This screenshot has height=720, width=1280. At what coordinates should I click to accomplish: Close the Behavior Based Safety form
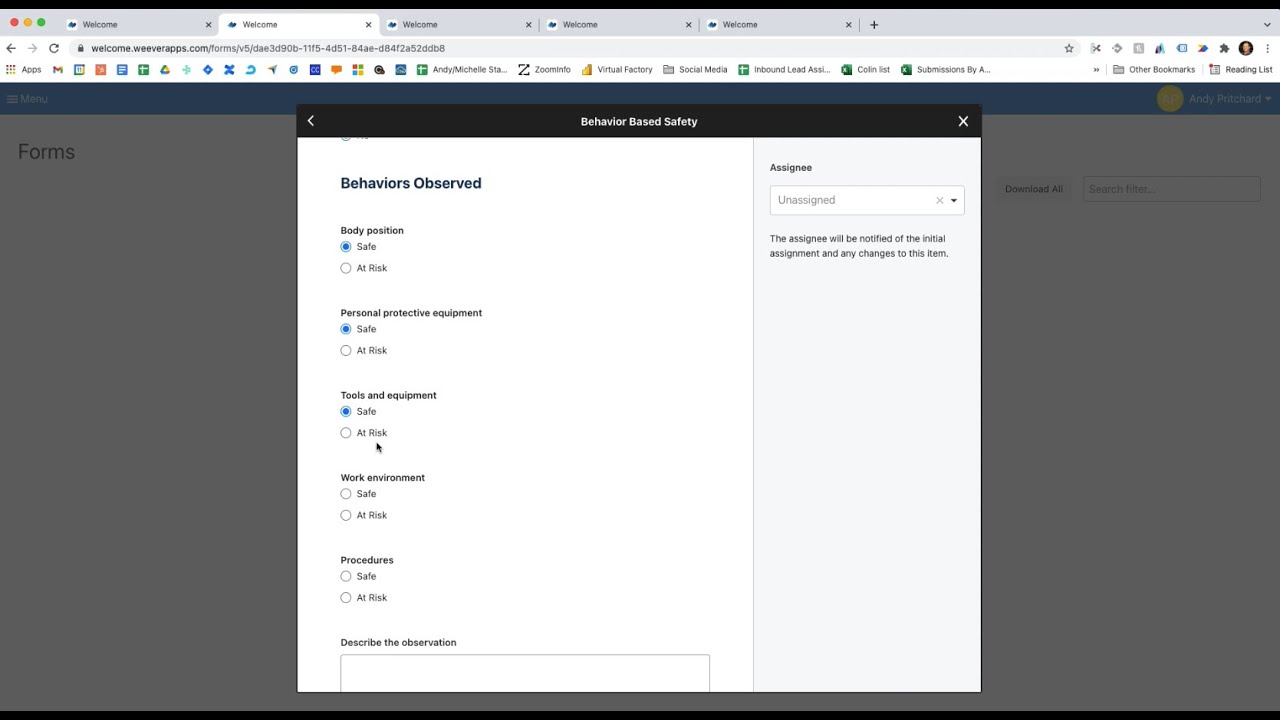[x=963, y=121]
